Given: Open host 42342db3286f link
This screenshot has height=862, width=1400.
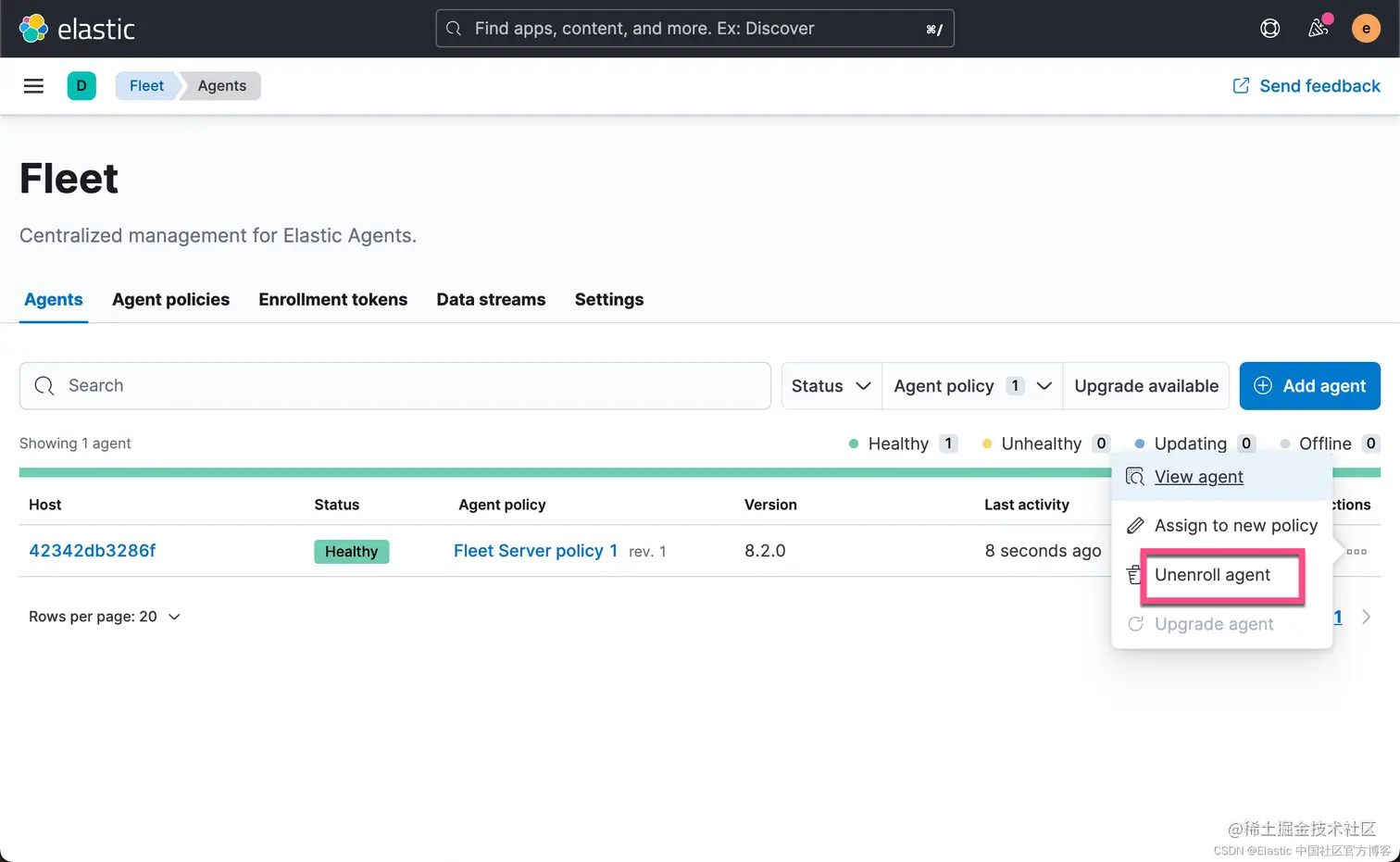Looking at the screenshot, I should [x=93, y=551].
